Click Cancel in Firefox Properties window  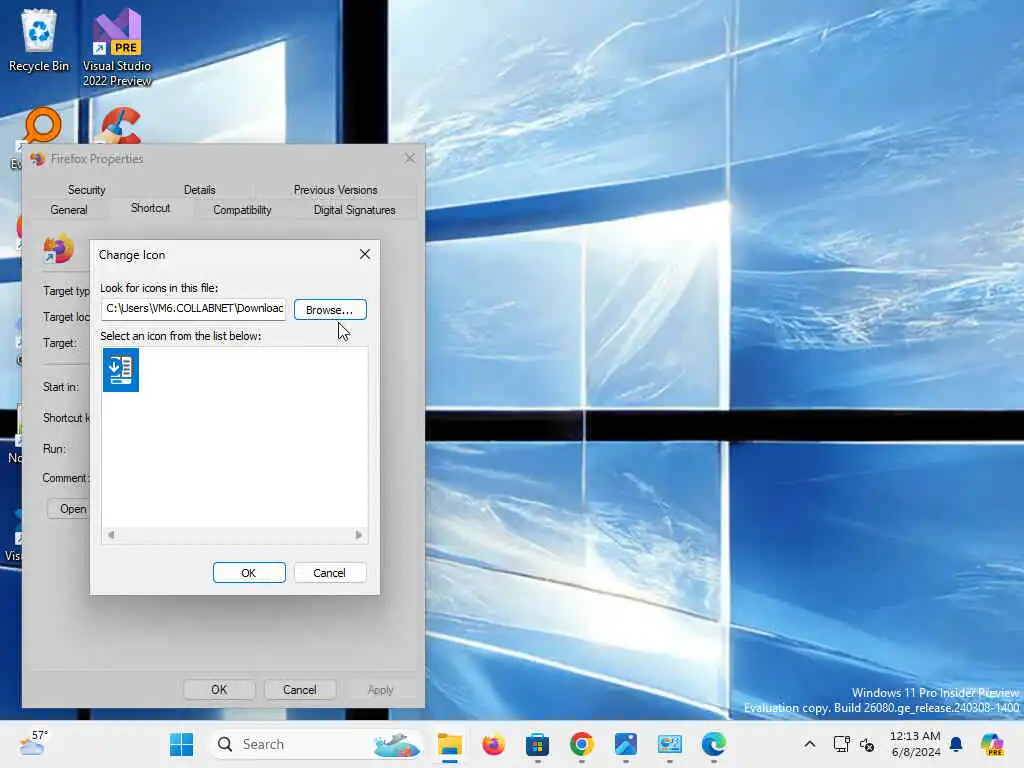[300, 690]
